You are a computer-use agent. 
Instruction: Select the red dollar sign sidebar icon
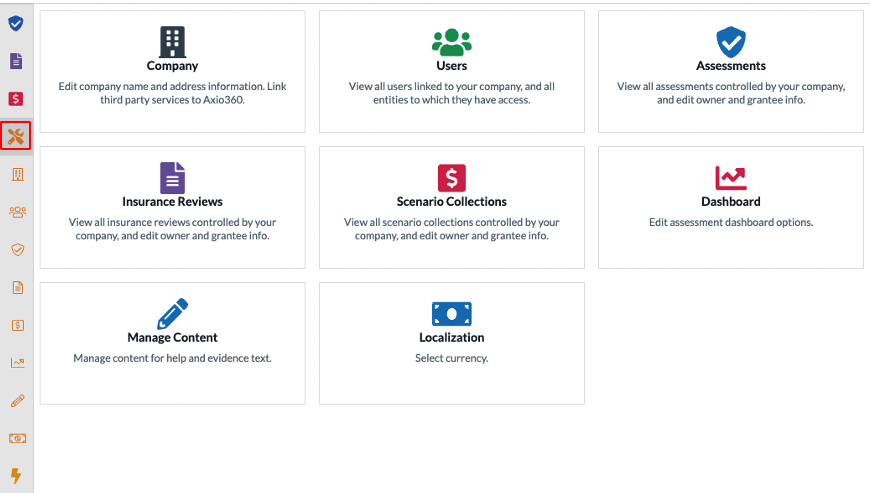point(16,99)
